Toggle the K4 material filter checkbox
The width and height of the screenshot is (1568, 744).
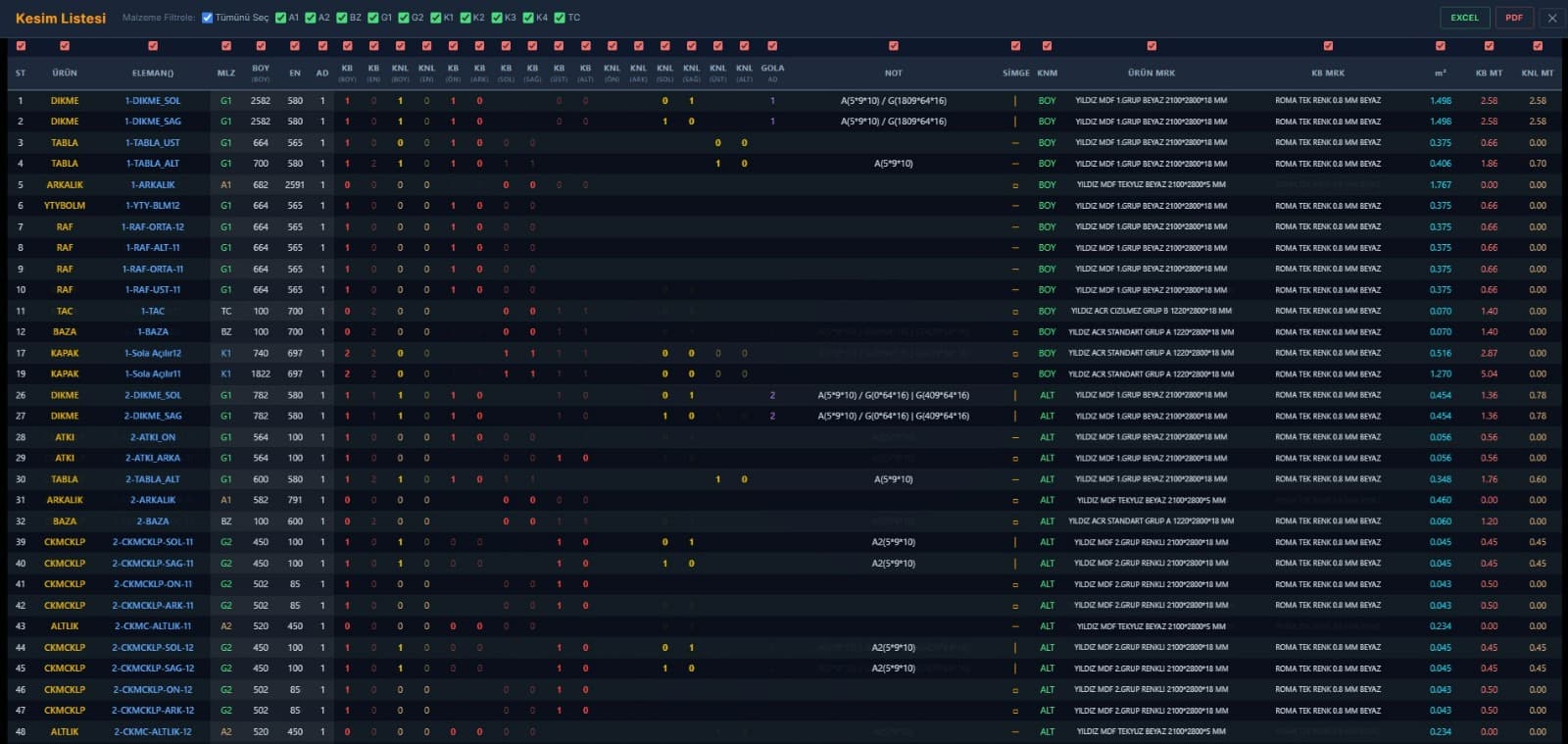tap(528, 18)
